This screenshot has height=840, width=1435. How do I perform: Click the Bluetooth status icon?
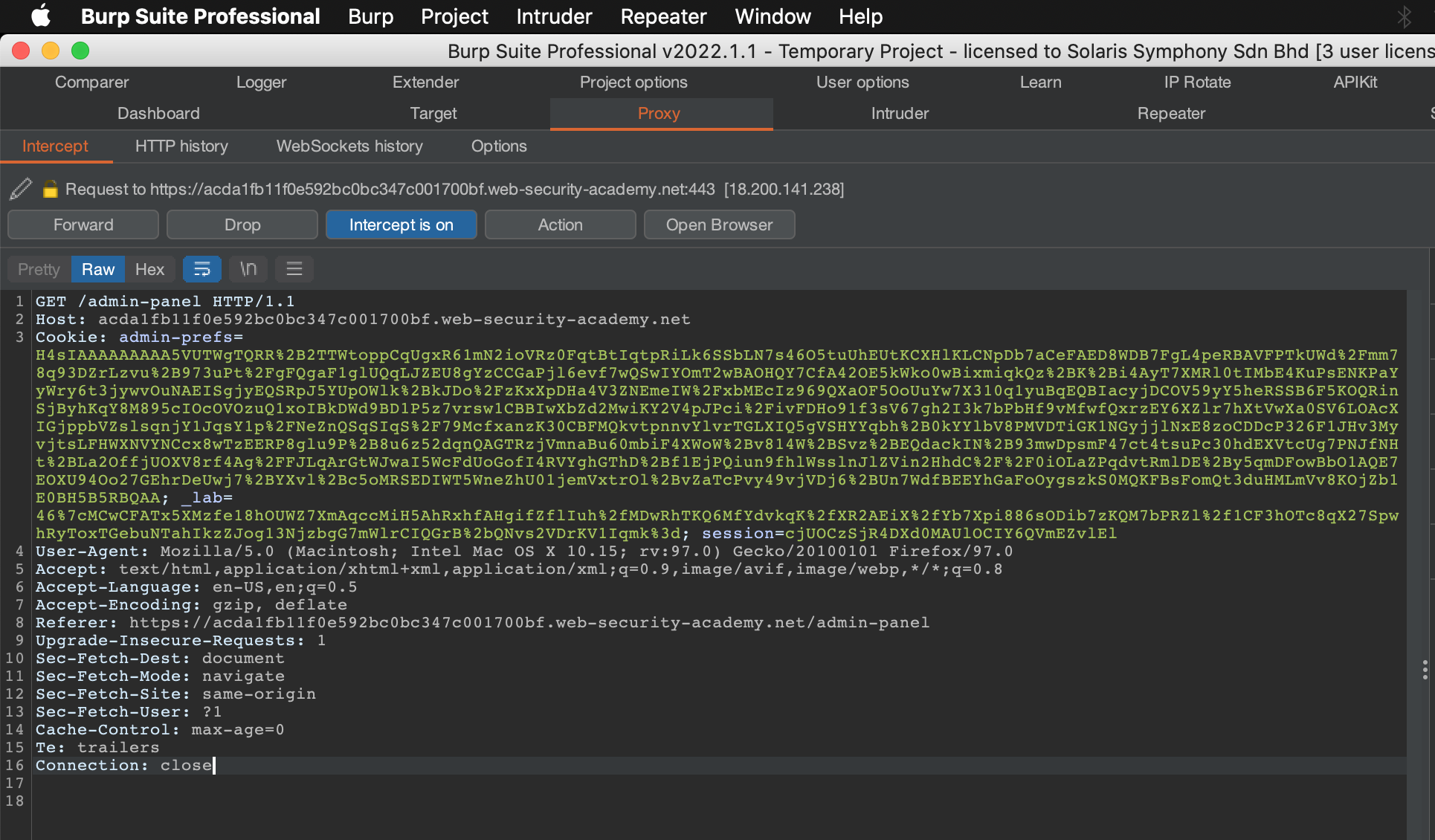[x=1404, y=16]
